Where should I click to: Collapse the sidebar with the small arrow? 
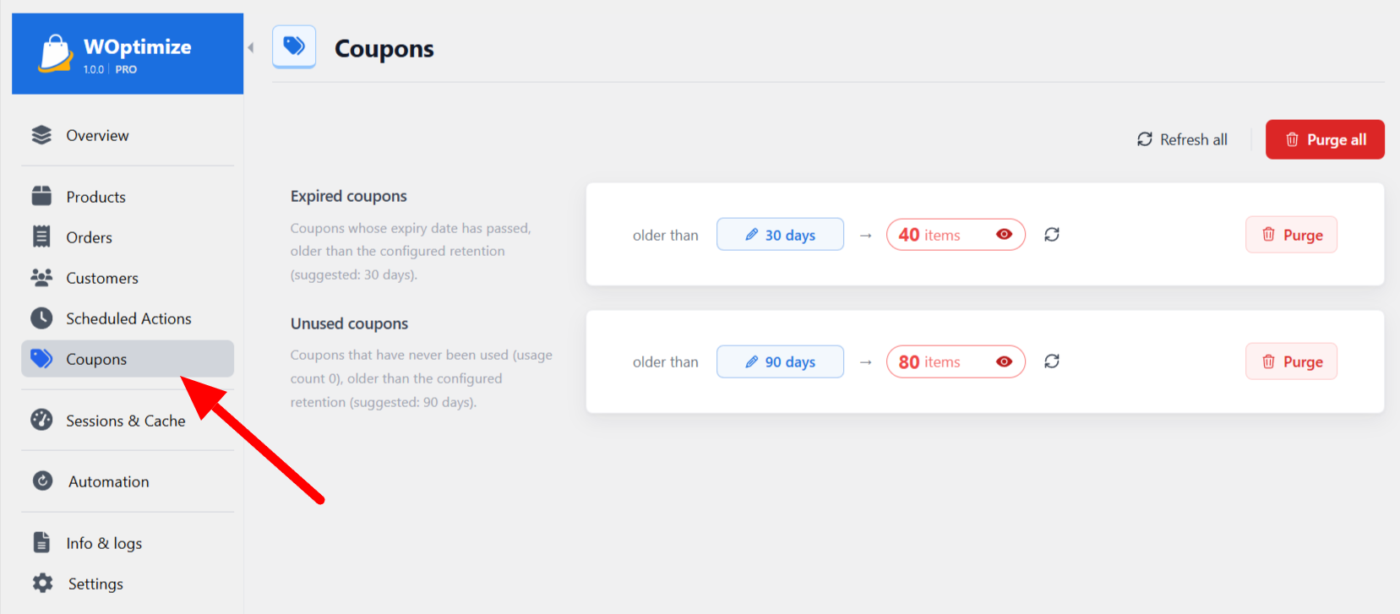click(x=250, y=47)
